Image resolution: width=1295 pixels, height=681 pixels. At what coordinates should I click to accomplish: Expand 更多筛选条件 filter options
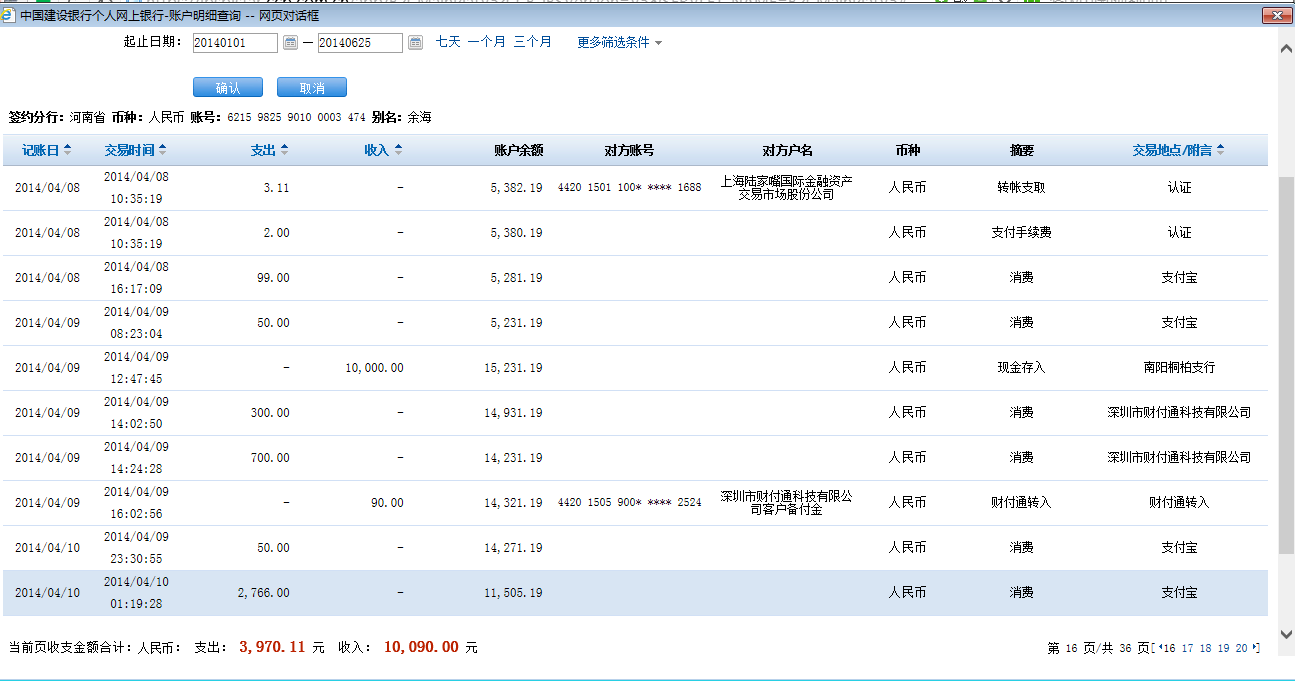[x=619, y=43]
